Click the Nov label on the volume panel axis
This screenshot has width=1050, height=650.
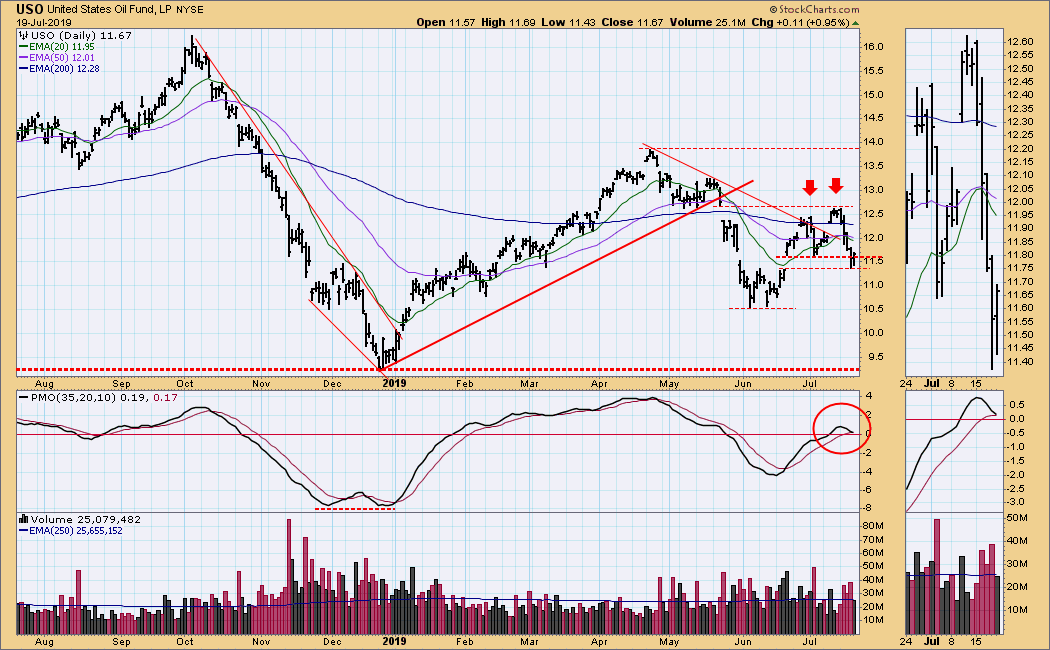coord(262,641)
